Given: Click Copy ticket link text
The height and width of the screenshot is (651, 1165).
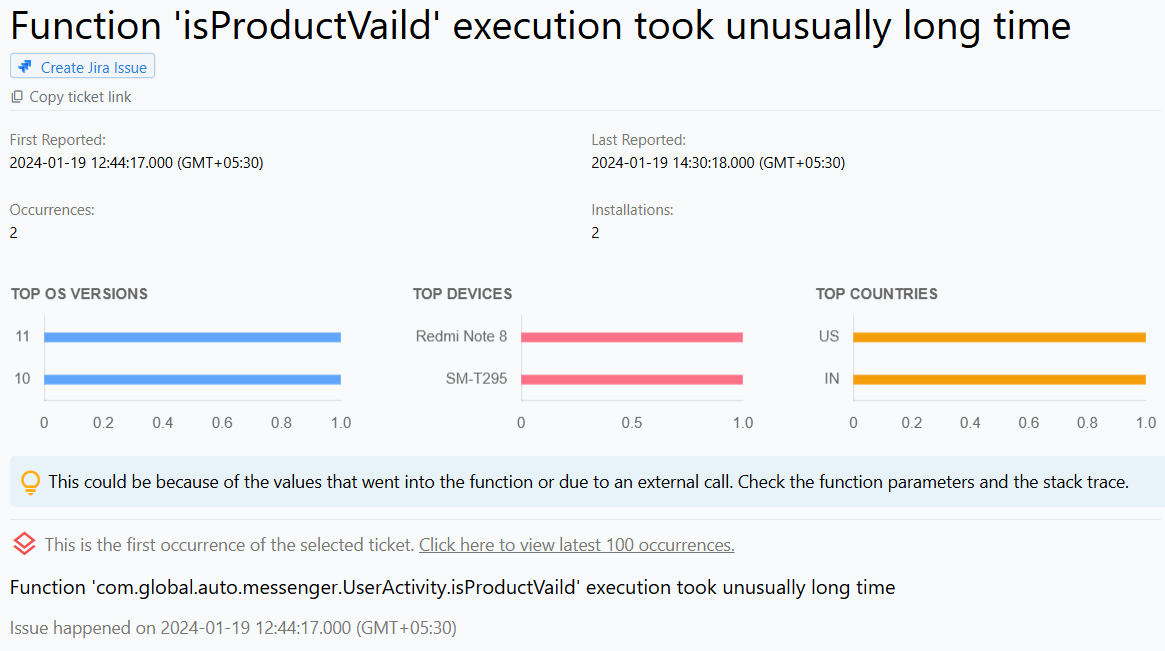Looking at the screenshot, I should (80, 96).
